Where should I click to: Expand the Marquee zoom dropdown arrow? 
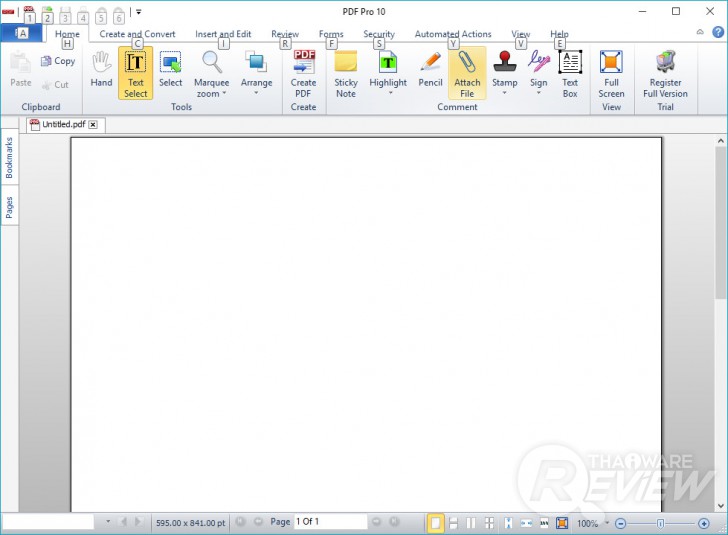[x=224, y=93]
